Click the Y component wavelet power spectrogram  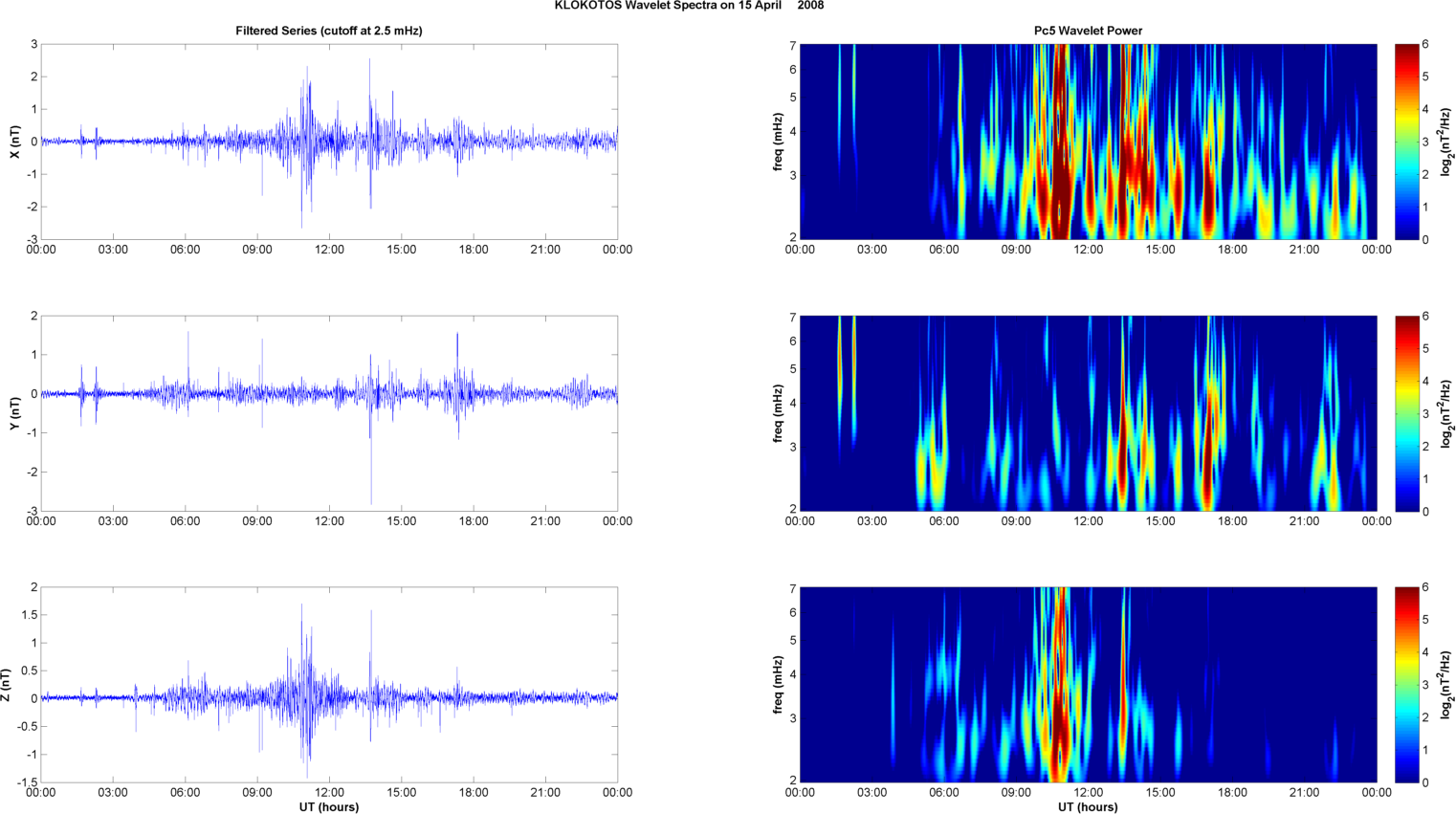[x=1088, y=413]
